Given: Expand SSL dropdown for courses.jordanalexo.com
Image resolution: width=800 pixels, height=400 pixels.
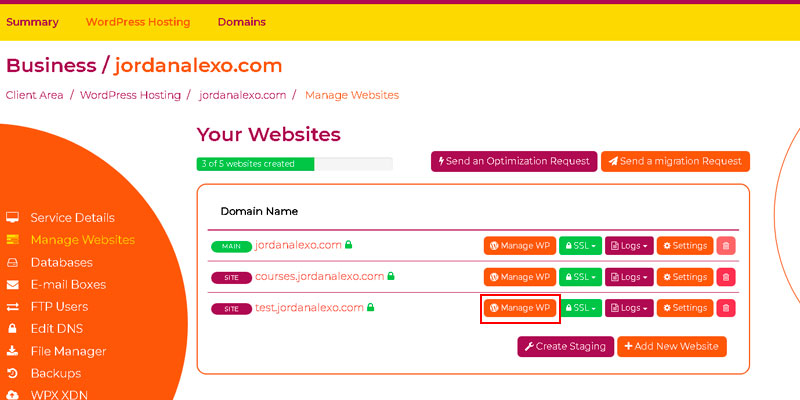Looking at the screenshot, I should 581,277.
